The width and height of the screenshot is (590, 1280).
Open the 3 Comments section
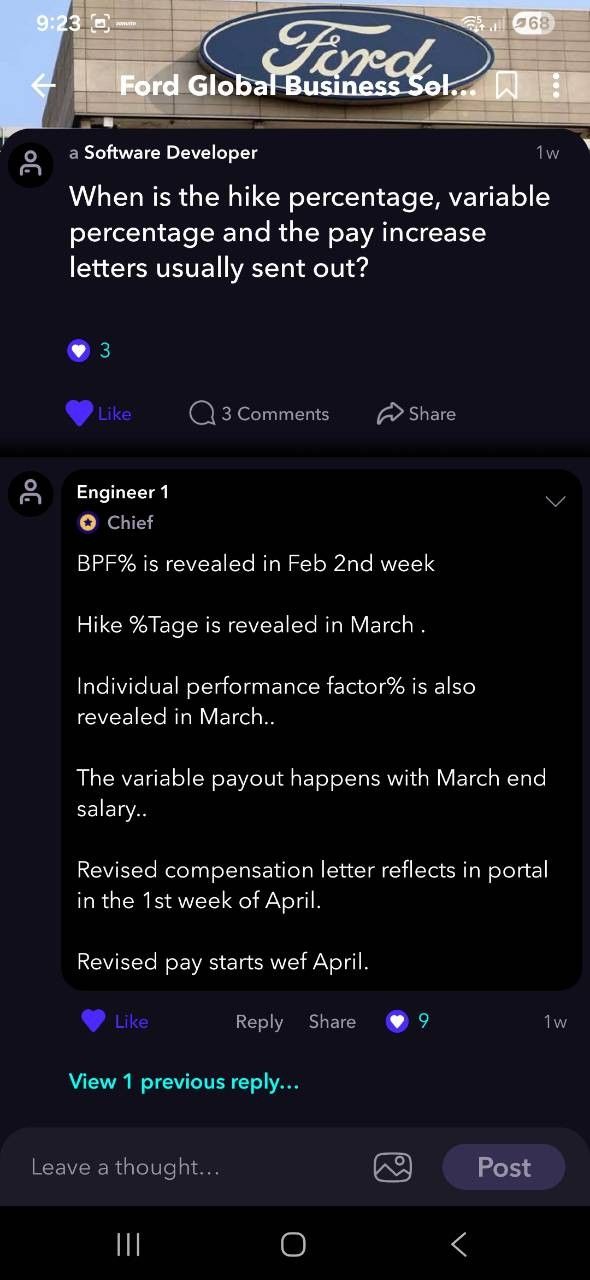coord(259,413)
